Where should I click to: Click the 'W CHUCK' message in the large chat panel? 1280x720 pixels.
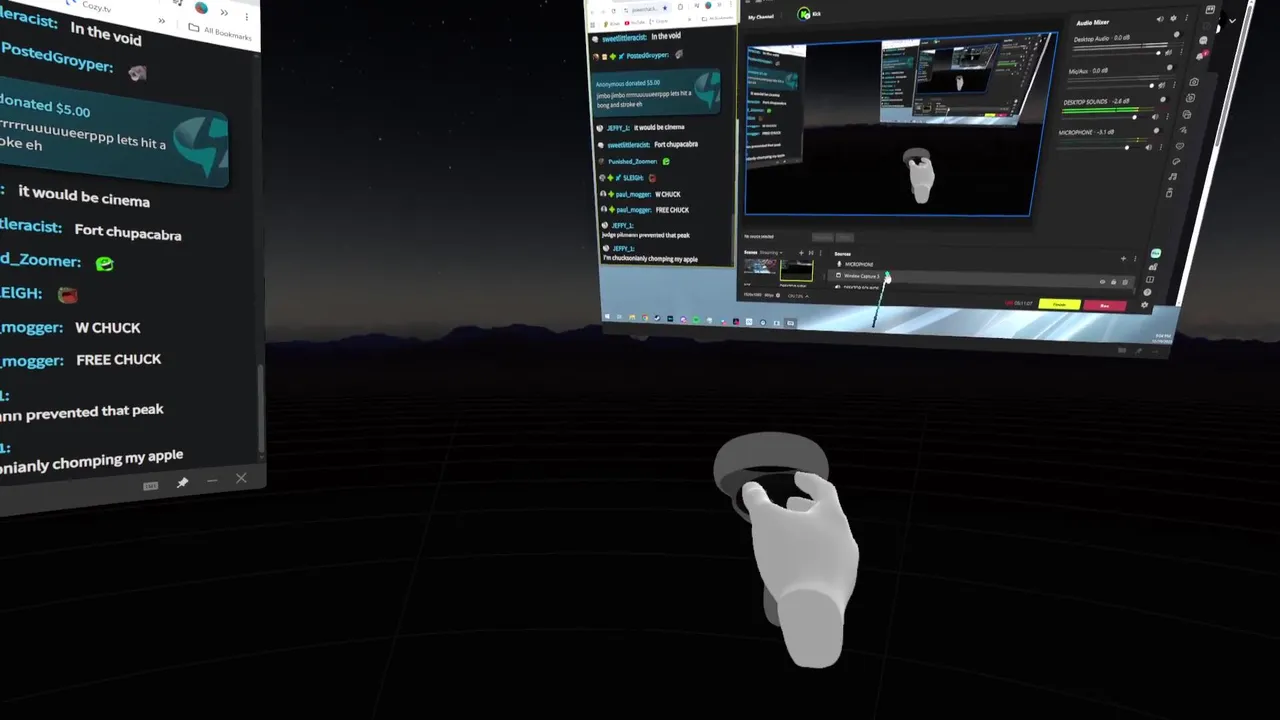pos(108,328)
